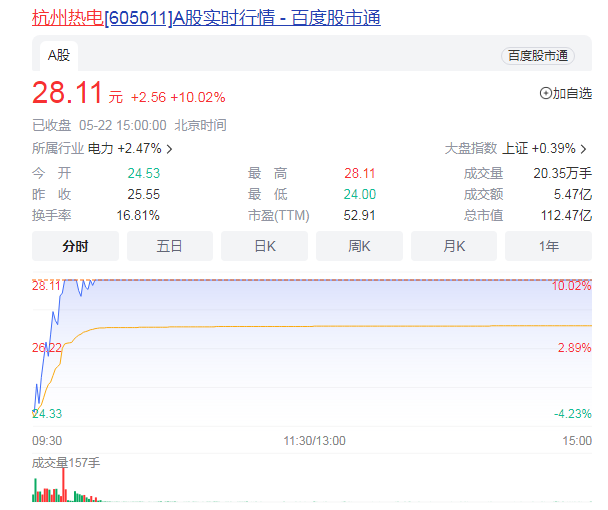The height and width of the screenshot is (510, 608).
Task: Show the 周K weekly chart
Action: [359, 246]
